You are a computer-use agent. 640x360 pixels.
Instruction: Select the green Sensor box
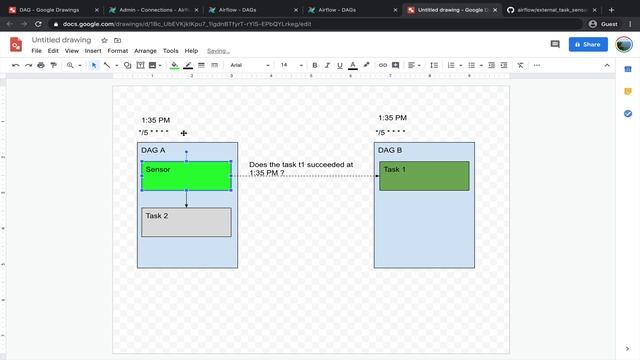[187, 176]
